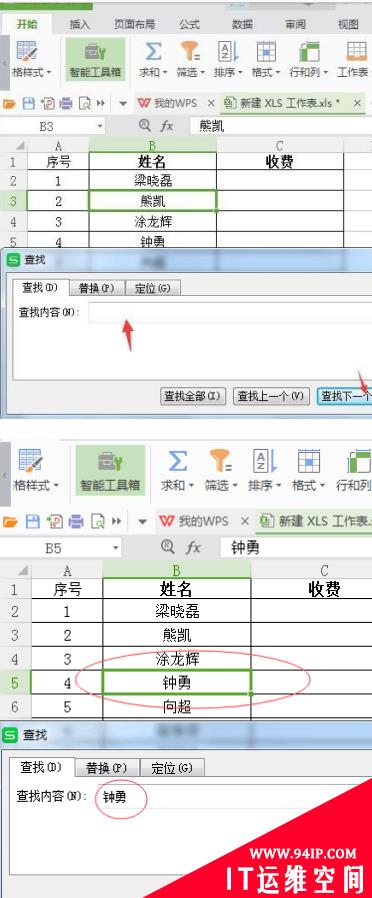372x898 pixels.
Task: Click the magnifier icon beside the B3 name box
Action: coord(145,125)
